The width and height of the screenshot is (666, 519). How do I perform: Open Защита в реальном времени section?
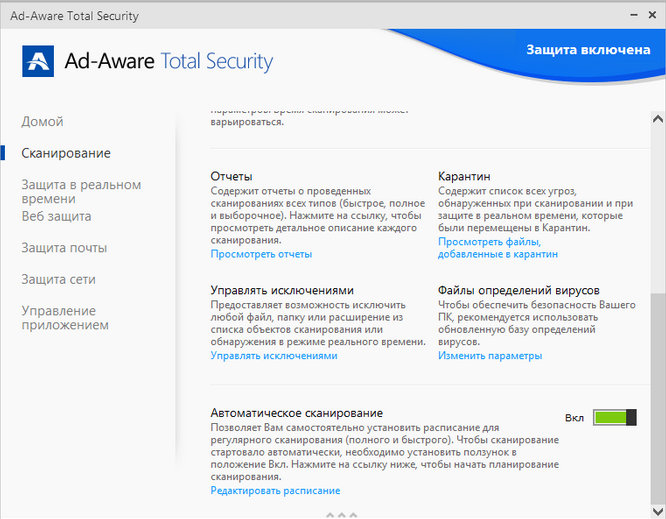(81, 192)
